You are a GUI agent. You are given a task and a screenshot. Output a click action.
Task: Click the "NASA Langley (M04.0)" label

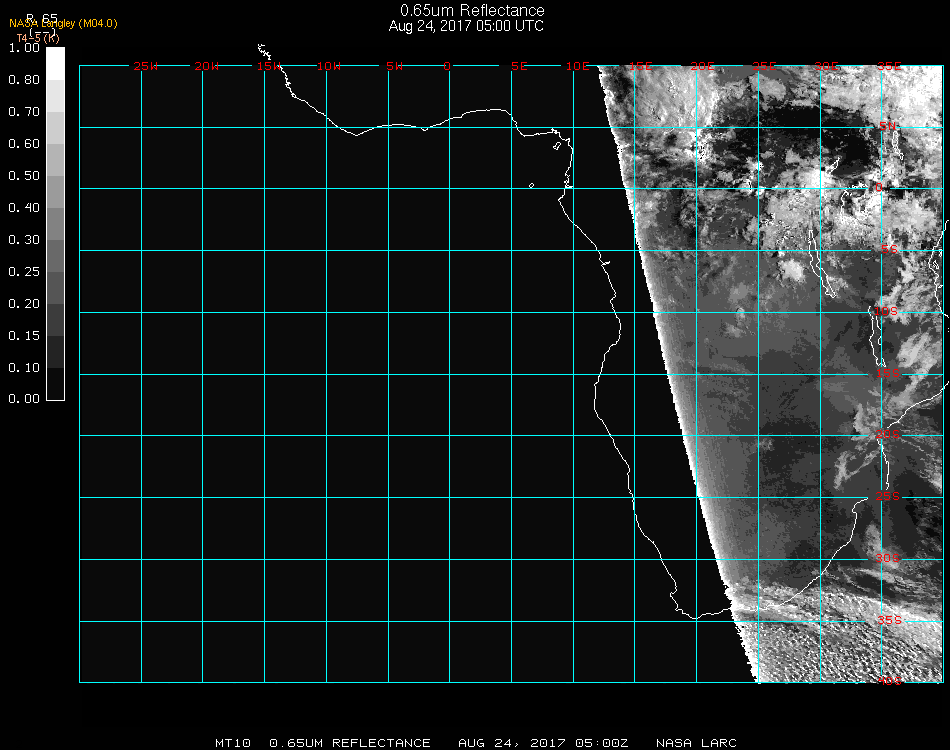point(63,24)
